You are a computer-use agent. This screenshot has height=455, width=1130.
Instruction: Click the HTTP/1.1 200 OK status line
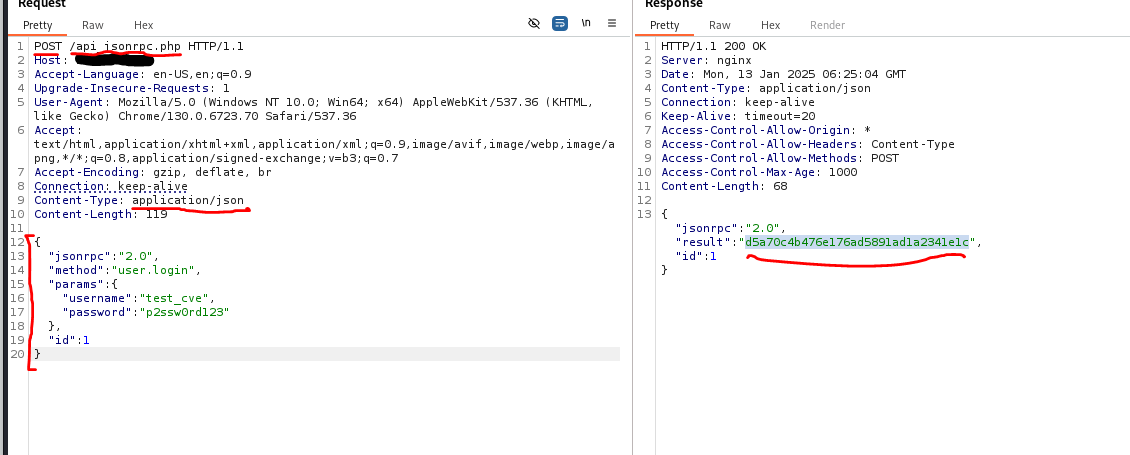(713, 46)
